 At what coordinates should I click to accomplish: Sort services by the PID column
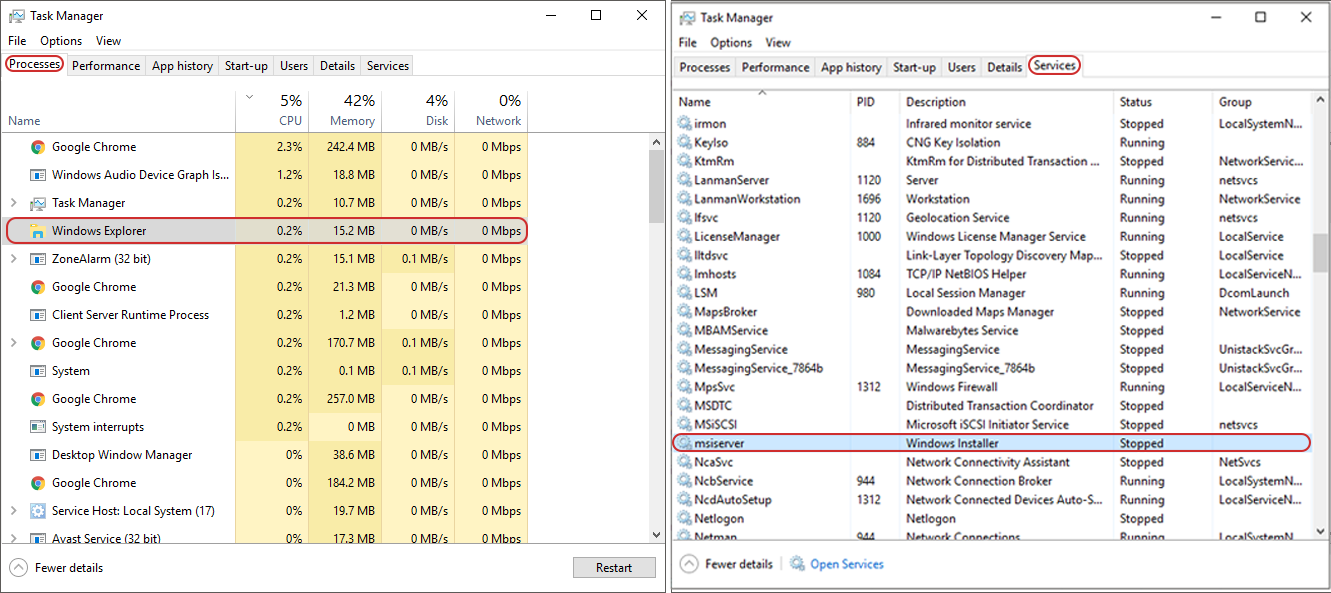click(875, 102)
